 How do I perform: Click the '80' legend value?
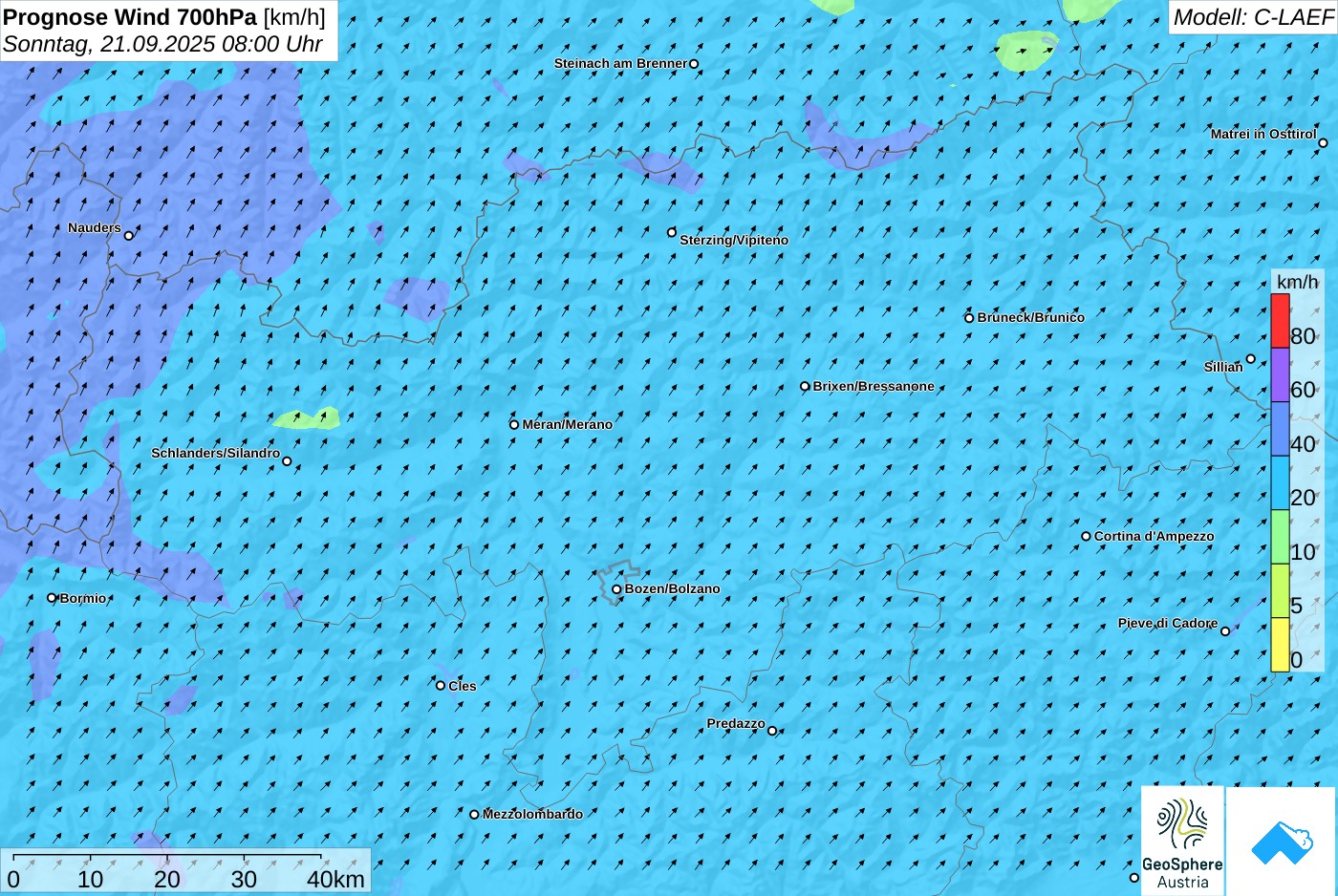coord(1303,336)
